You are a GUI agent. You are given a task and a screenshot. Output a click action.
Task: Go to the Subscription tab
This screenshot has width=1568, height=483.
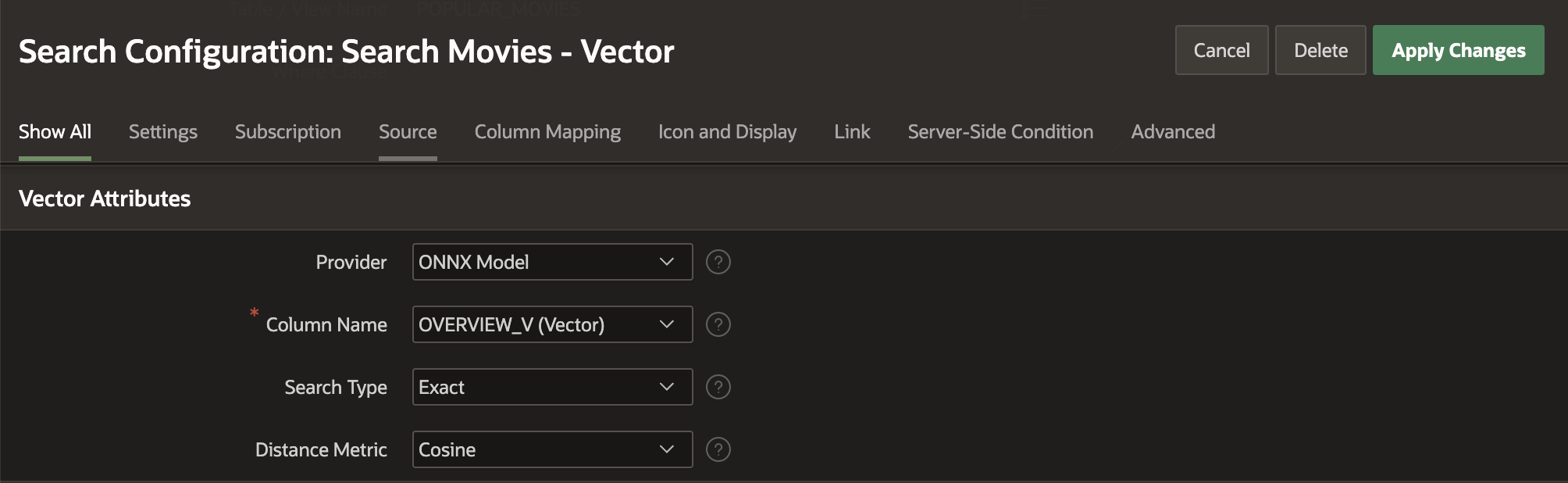tap(287, 131)
